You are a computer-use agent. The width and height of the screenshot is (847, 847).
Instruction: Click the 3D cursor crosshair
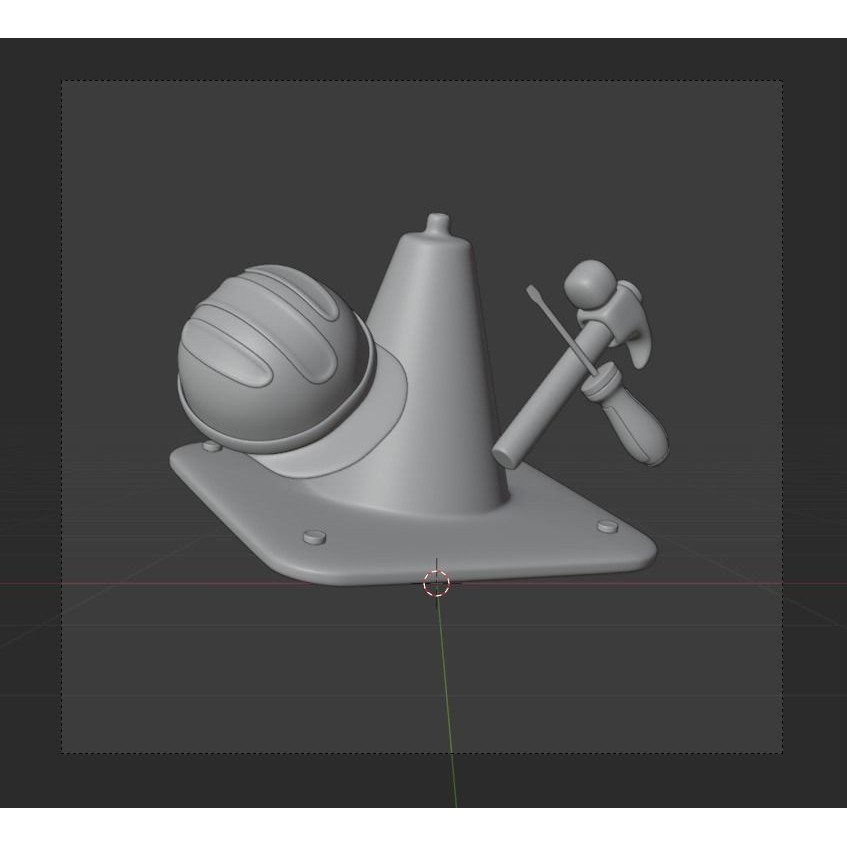pos(438,585)
